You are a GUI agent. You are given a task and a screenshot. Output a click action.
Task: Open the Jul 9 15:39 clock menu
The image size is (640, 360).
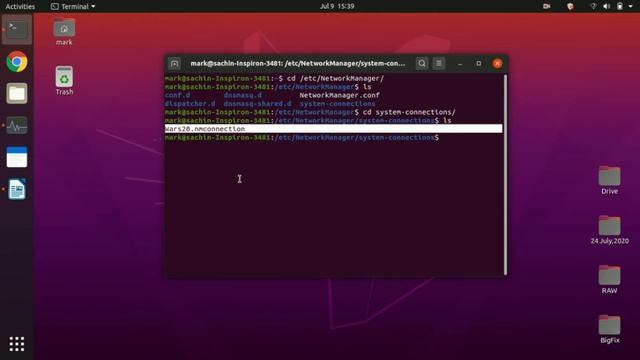click(x=337, y=6)
